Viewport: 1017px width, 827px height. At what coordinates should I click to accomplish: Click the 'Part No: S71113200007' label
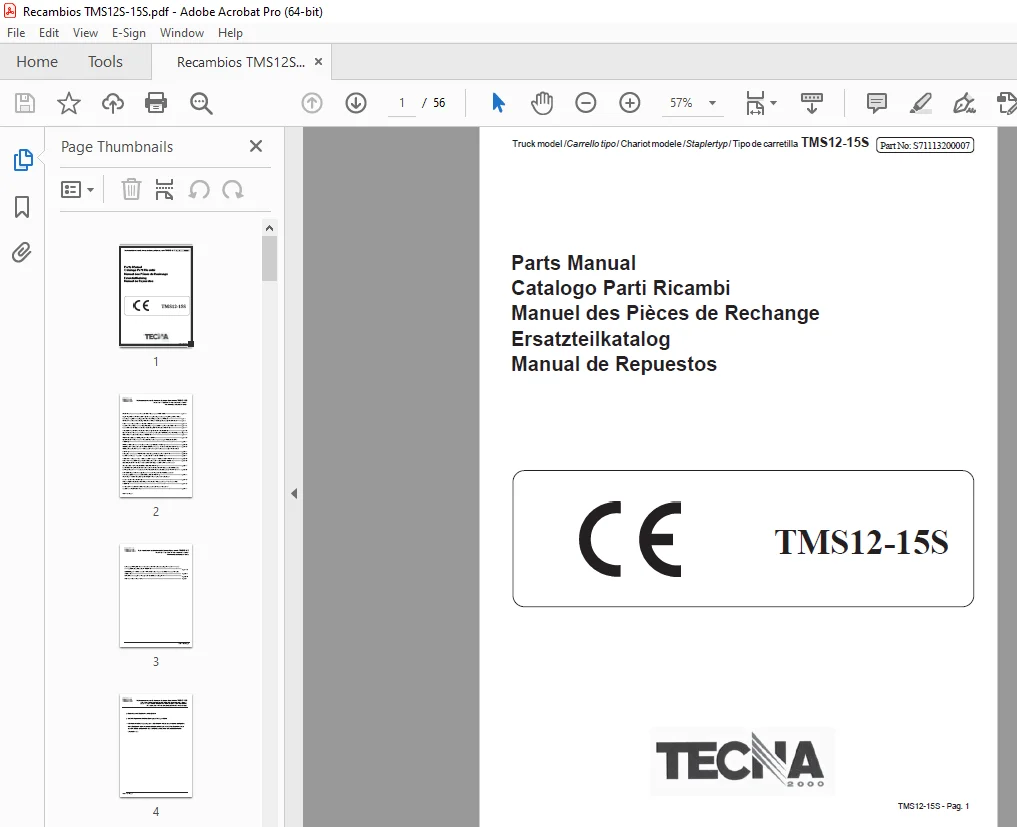point(925,145)
